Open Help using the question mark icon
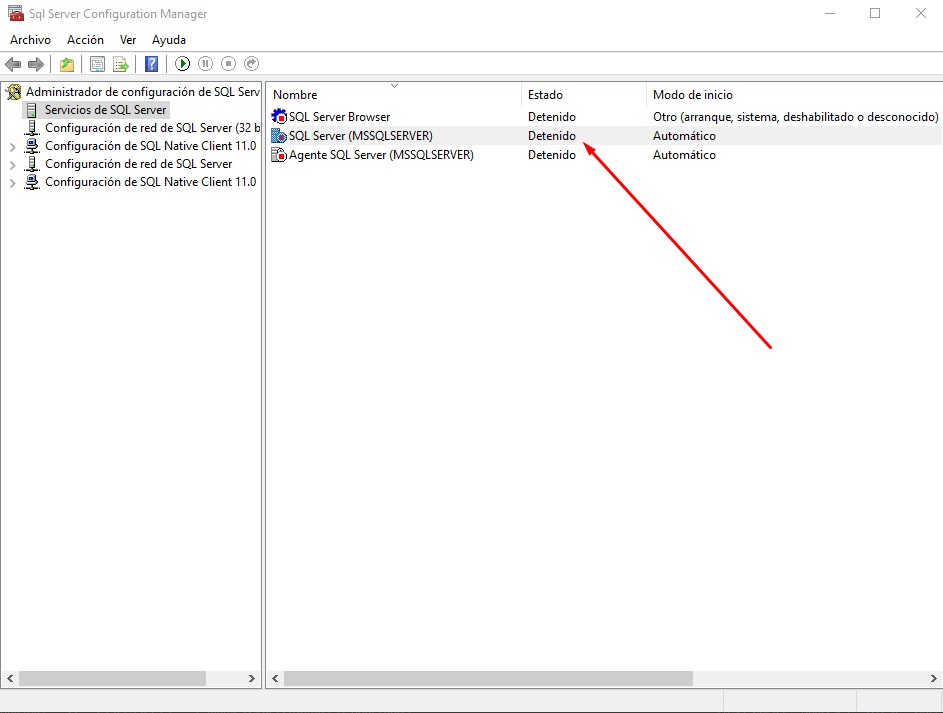This screenshot has width=943, height=713. tap(152, 63)
